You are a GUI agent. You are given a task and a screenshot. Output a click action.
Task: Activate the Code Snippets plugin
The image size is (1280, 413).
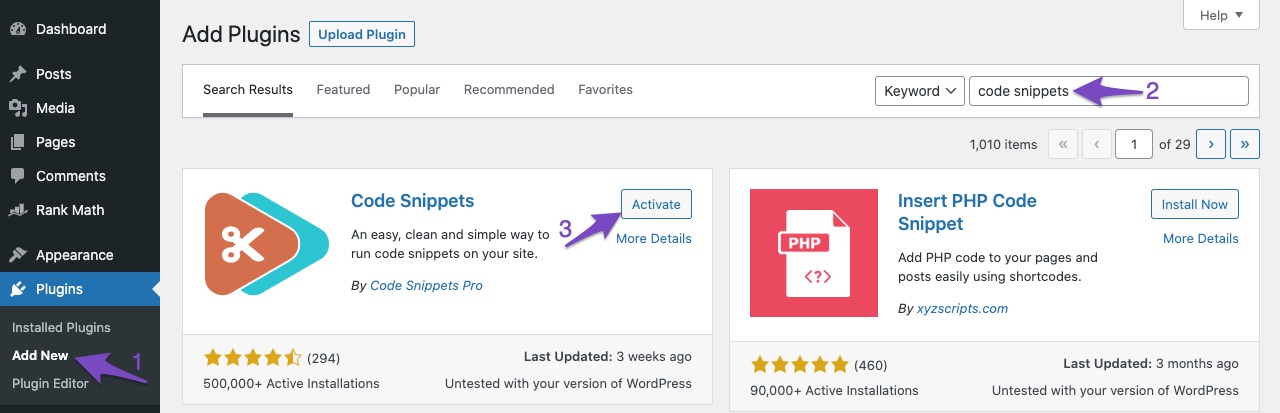click(656, 204)
